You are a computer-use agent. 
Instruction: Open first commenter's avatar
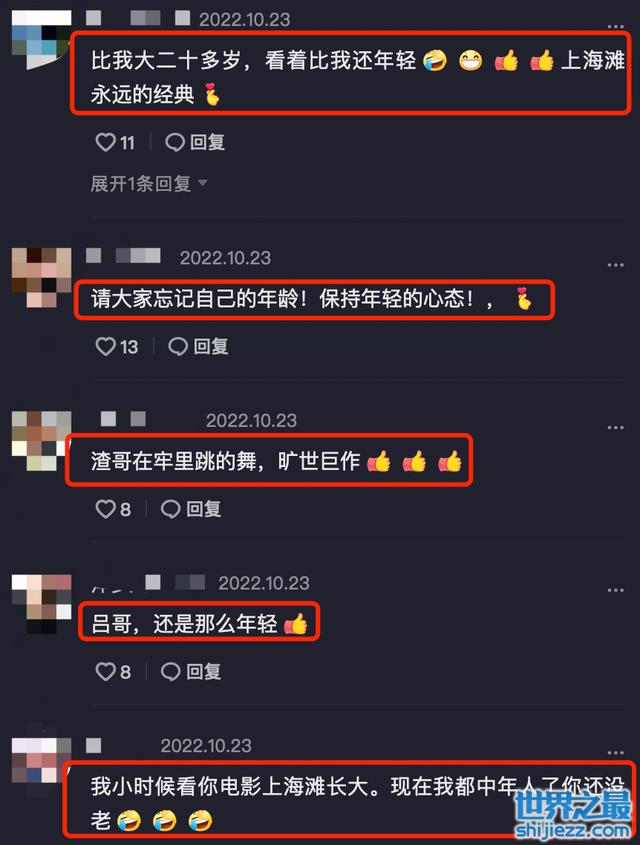tap(41, 40)
